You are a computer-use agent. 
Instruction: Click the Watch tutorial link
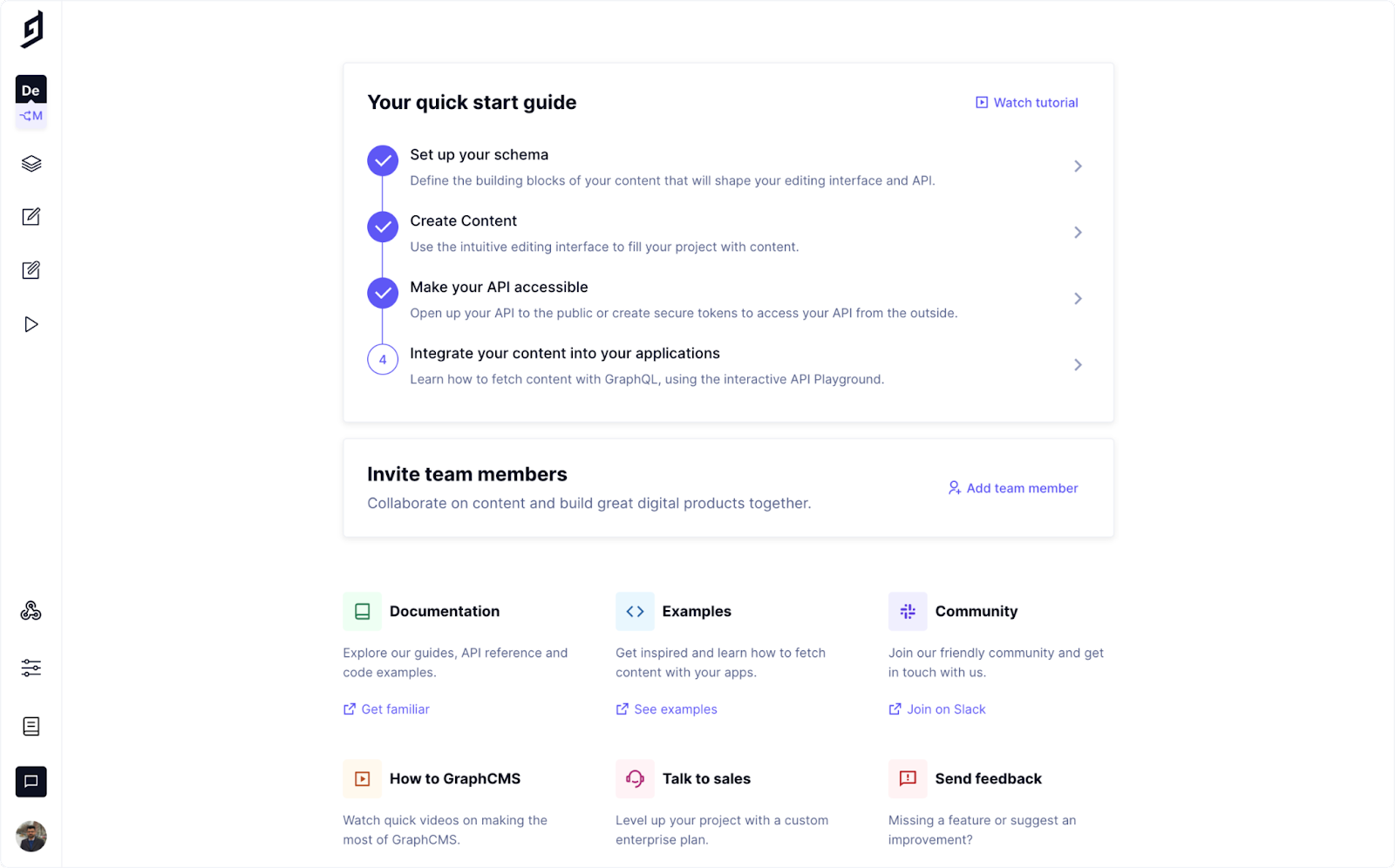click(x=1027, y=103)
